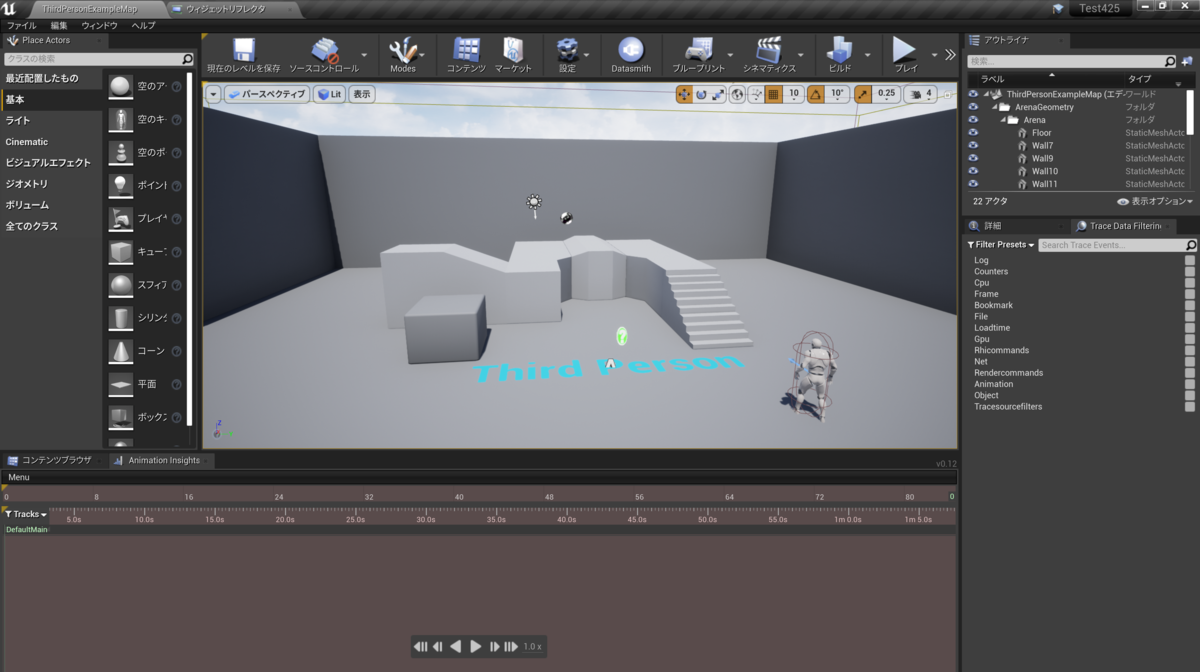Open the outliner View Options dropdown

pos(1155,201)
